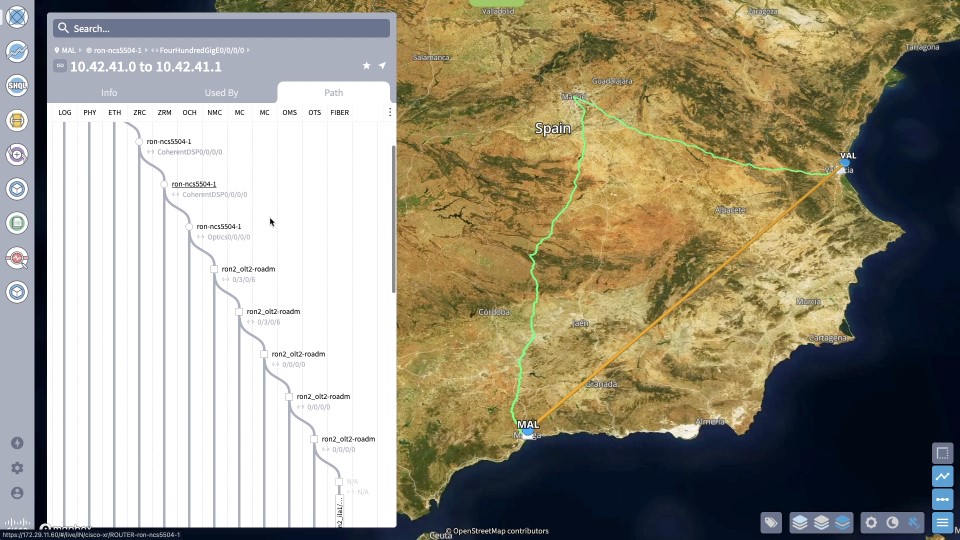Select the sun light map theme
The image size is (960, 540).
pos(871,522)
